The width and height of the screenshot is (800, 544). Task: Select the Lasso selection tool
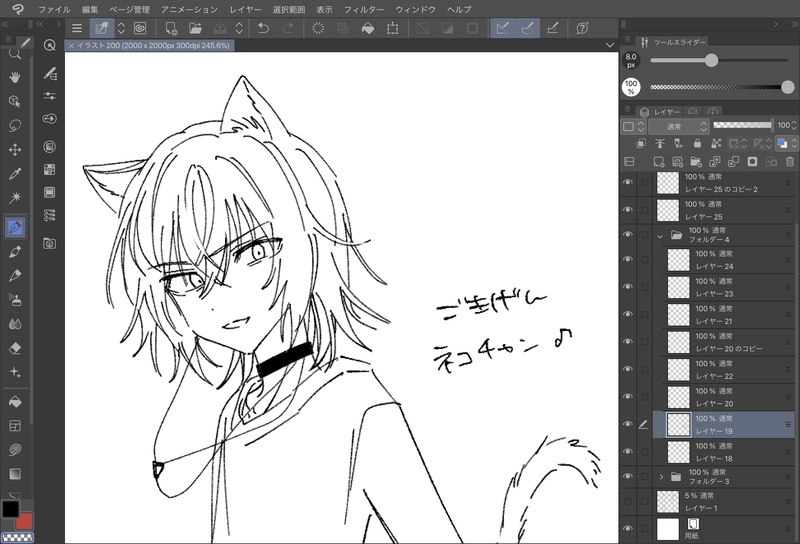click(15, 126)
